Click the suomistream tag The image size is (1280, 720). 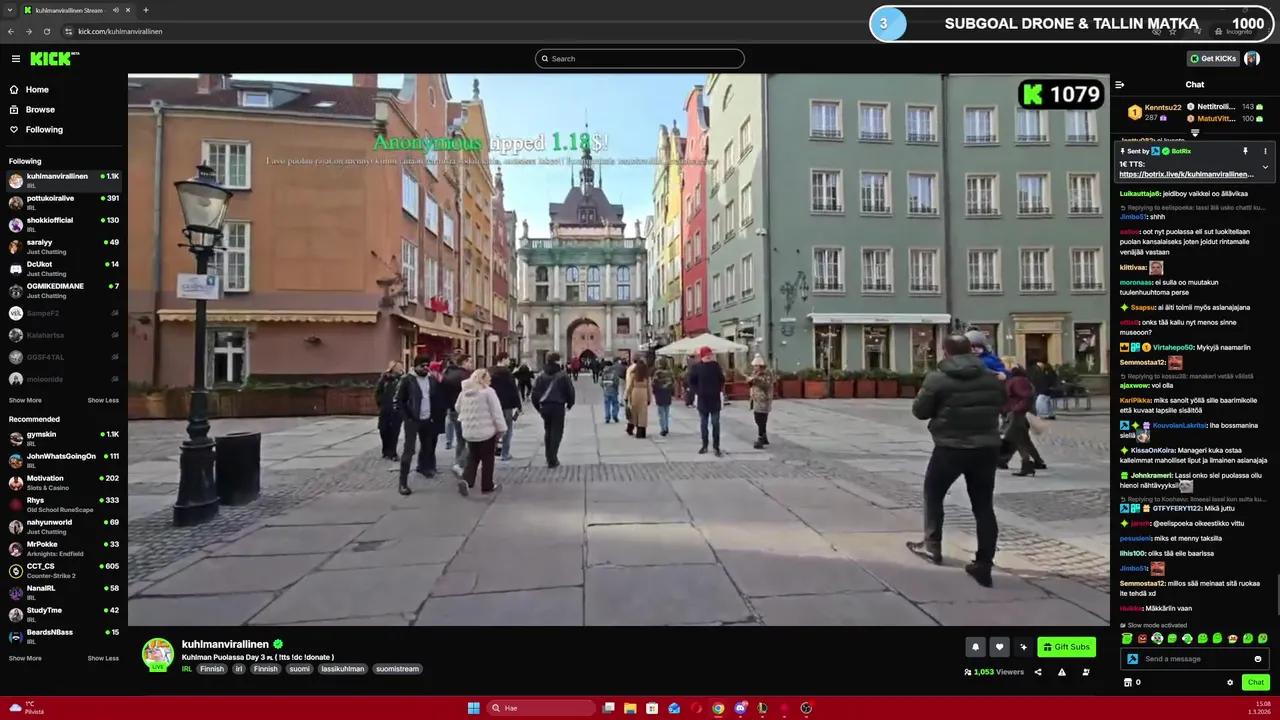[x=397, y=669]
